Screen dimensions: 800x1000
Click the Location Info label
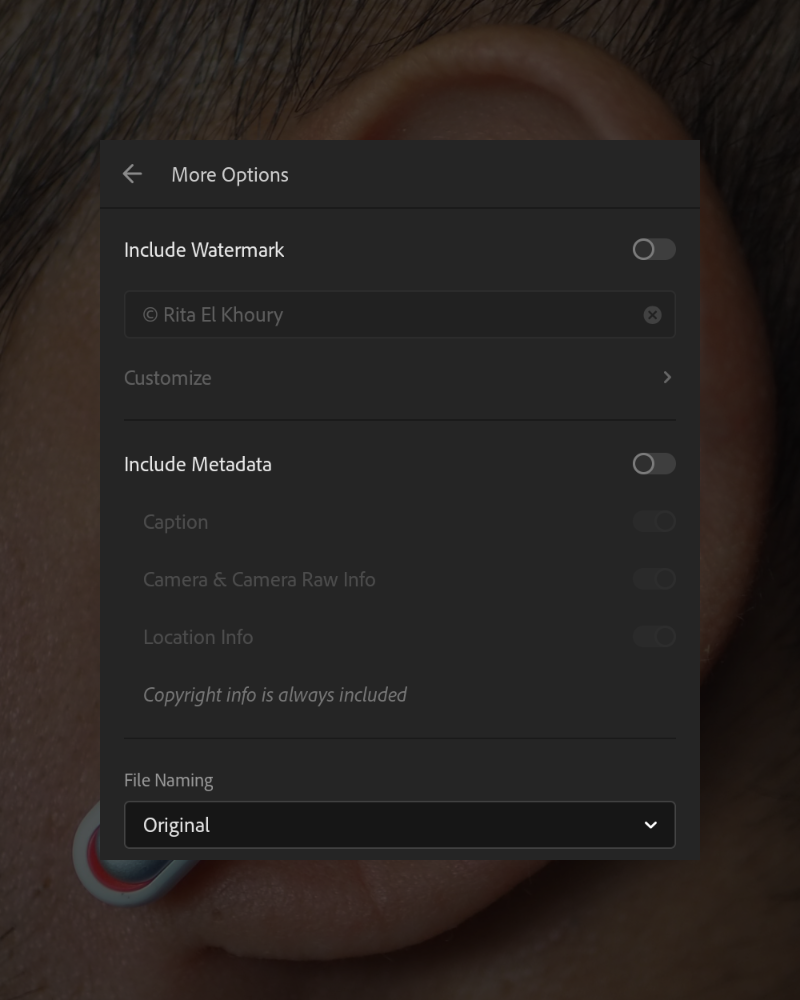198,637
